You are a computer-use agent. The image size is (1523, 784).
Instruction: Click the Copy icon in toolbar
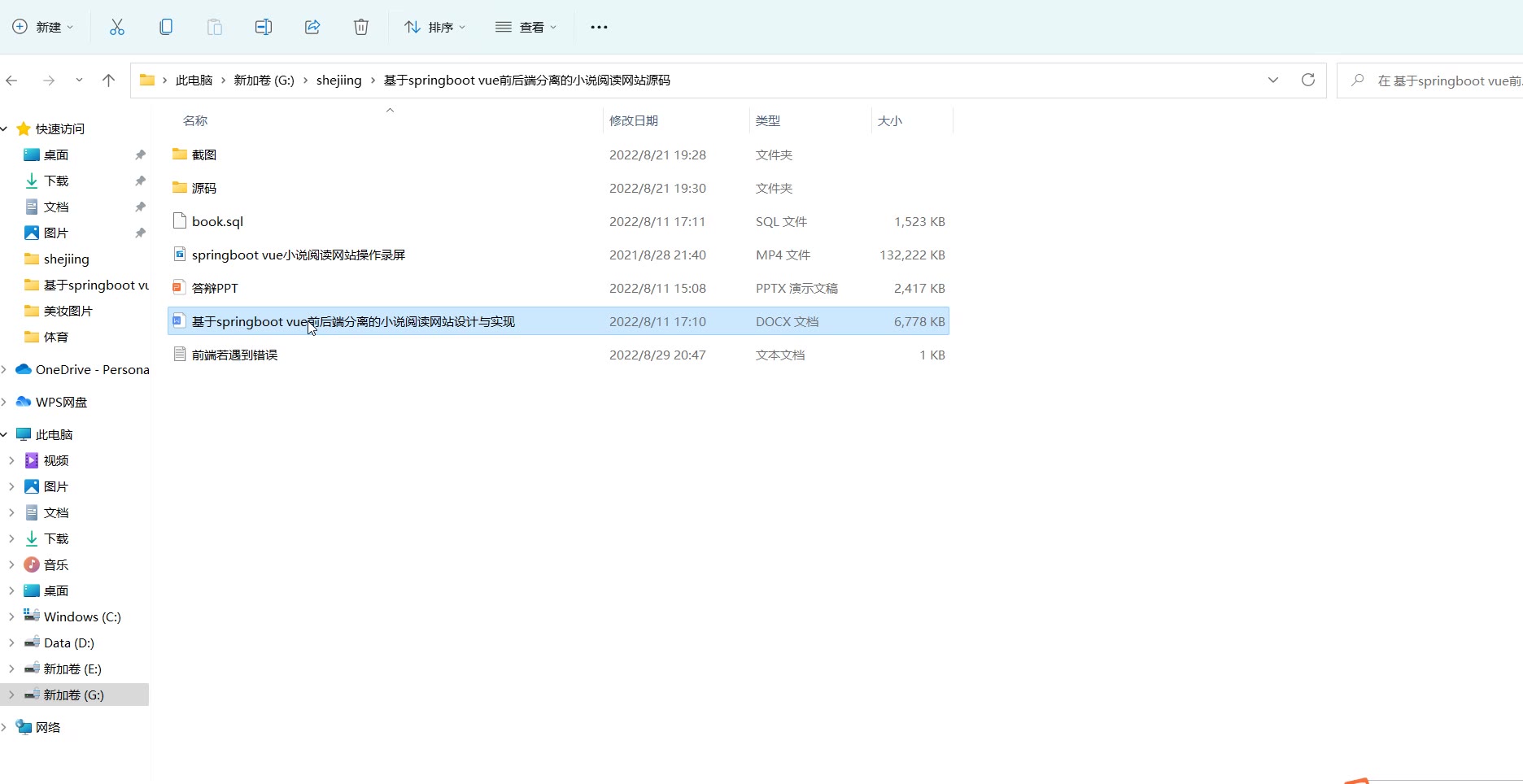tap(166, 27)
